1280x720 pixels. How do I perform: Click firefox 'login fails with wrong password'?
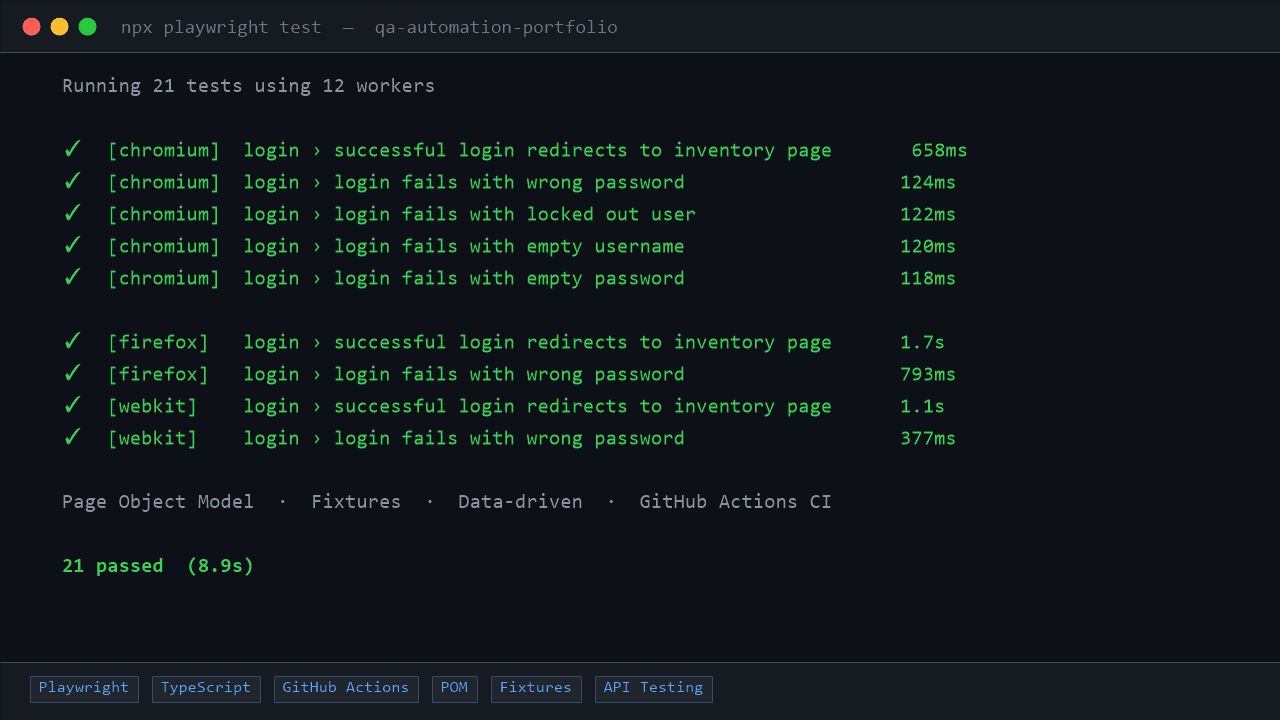pyautogui.click(x=509, y=374)
